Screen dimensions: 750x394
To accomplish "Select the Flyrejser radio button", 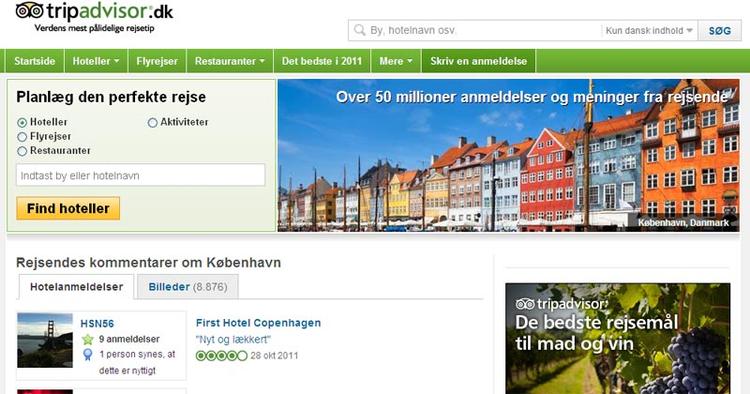I will (x=22, y=137).
